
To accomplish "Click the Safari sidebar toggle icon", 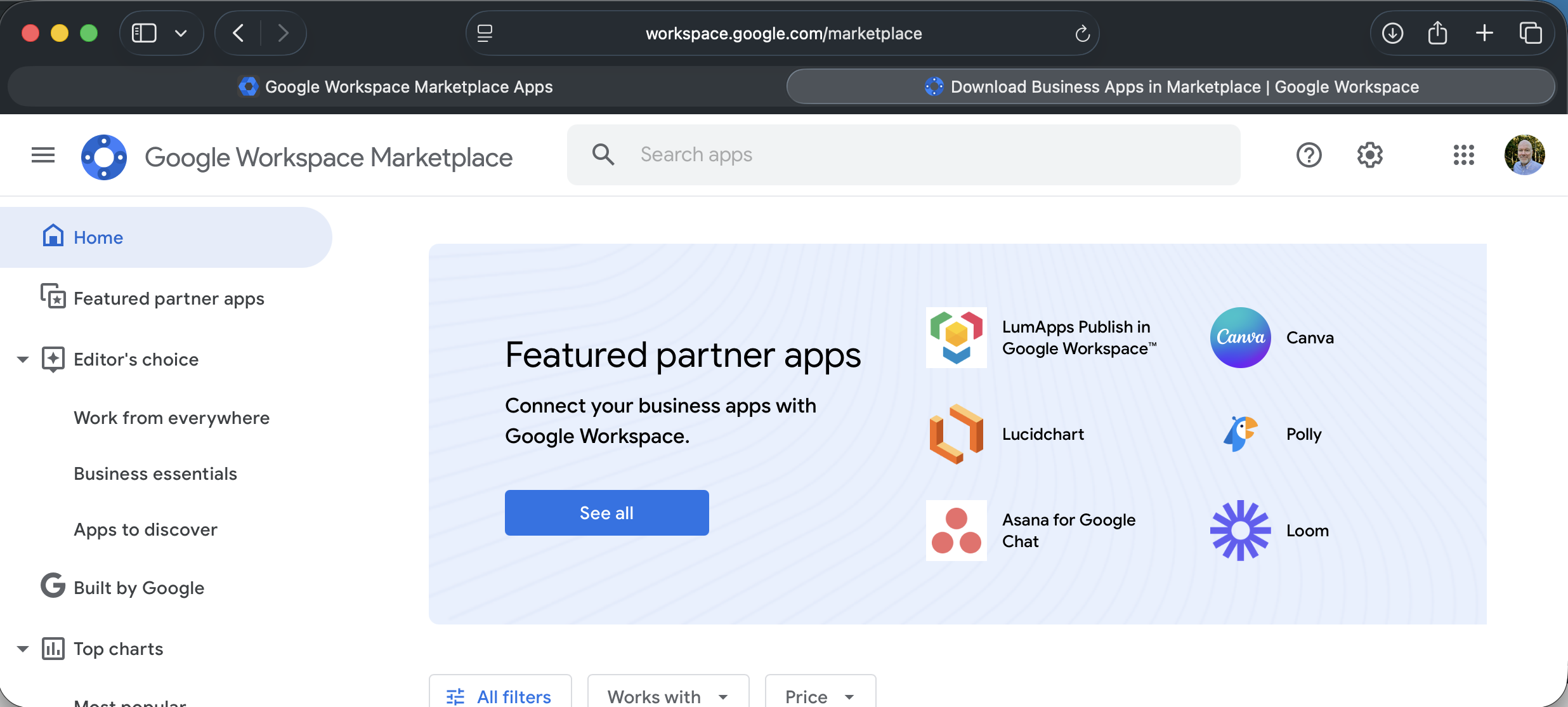I will pos(144,33).
